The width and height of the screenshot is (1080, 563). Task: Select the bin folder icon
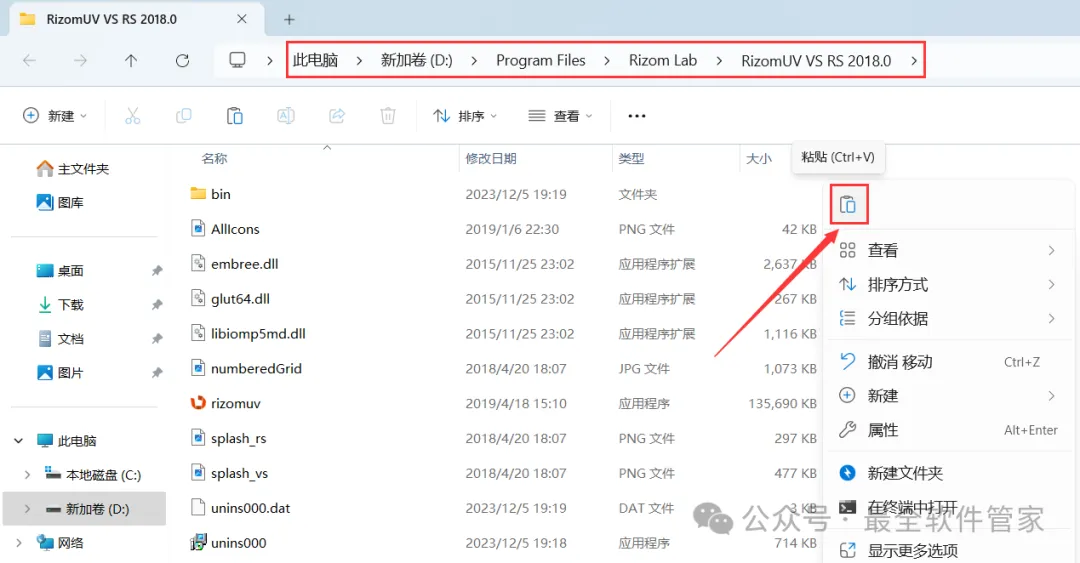pyautogui.click(x=198, y=194)
